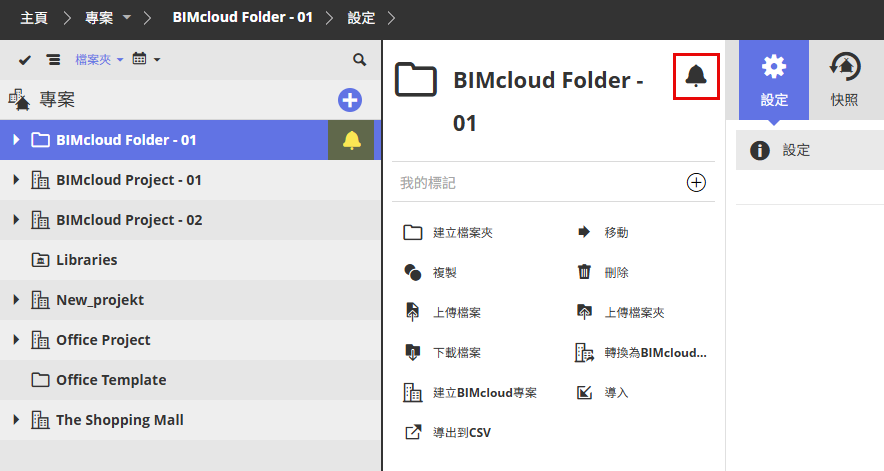Expand the BIMcloud Project - 02 tree arrow
Image resolution: width=884 pixels, height=471 pixels.
[x=16, y=219]
